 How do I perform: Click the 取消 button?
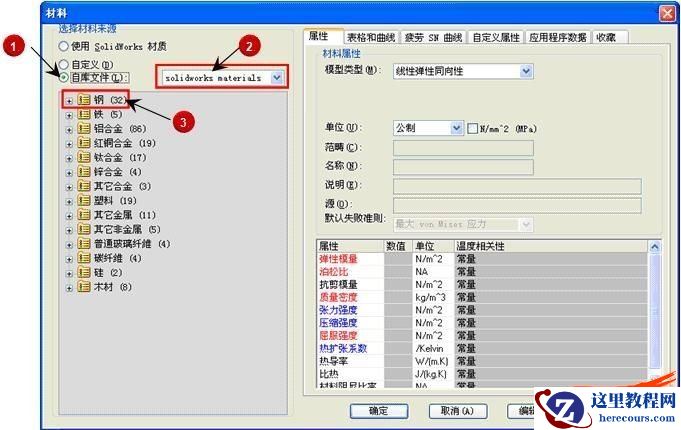[457, 410]
